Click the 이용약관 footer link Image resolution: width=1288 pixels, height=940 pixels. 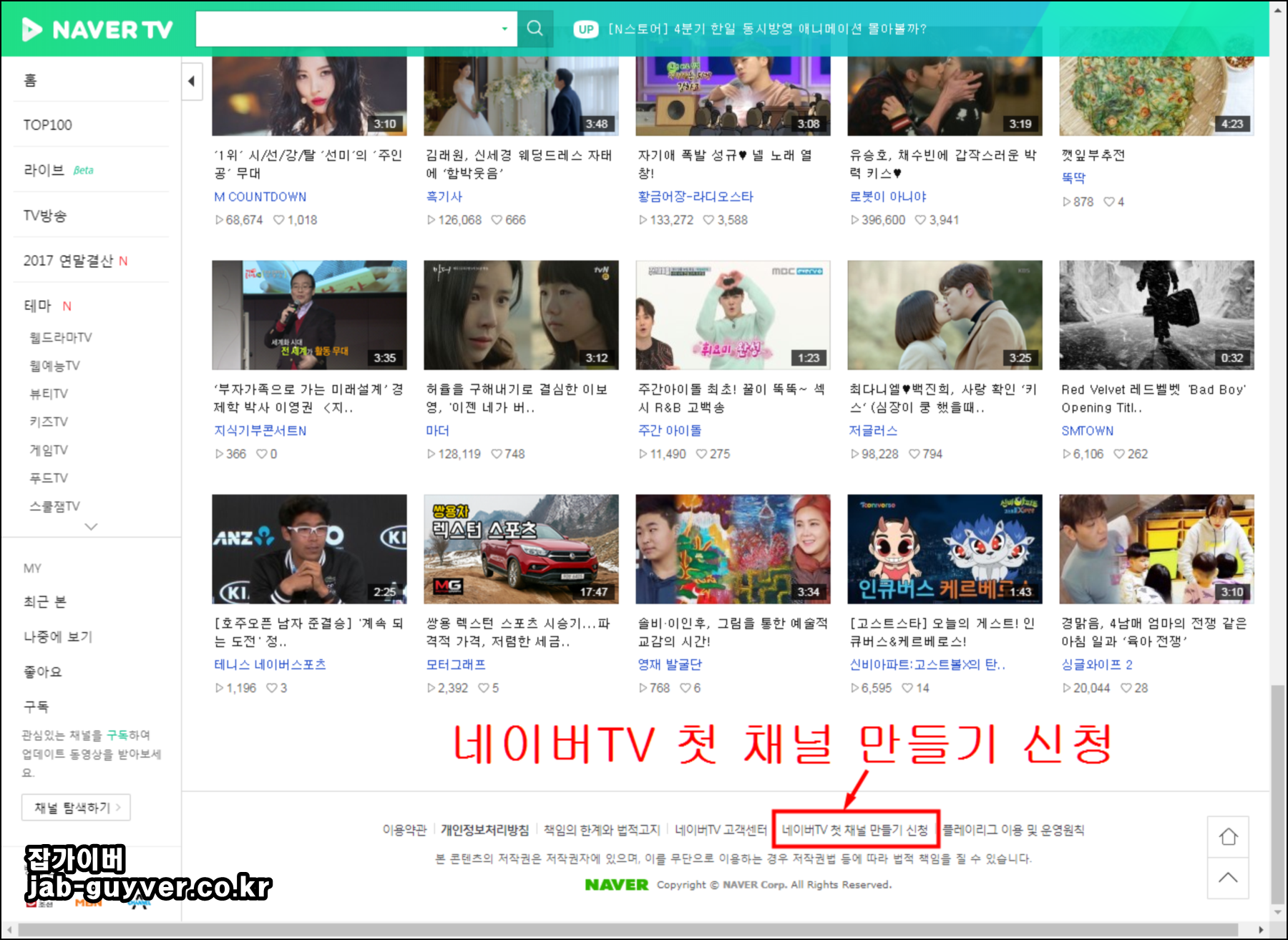point(404,830)
